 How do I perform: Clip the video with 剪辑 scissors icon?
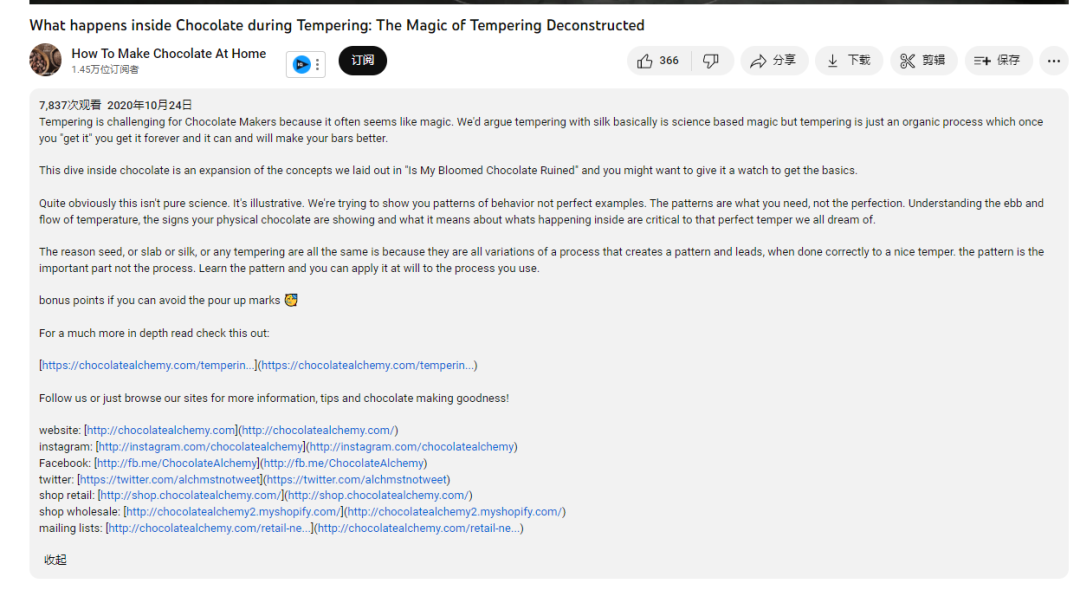[924, 61]
